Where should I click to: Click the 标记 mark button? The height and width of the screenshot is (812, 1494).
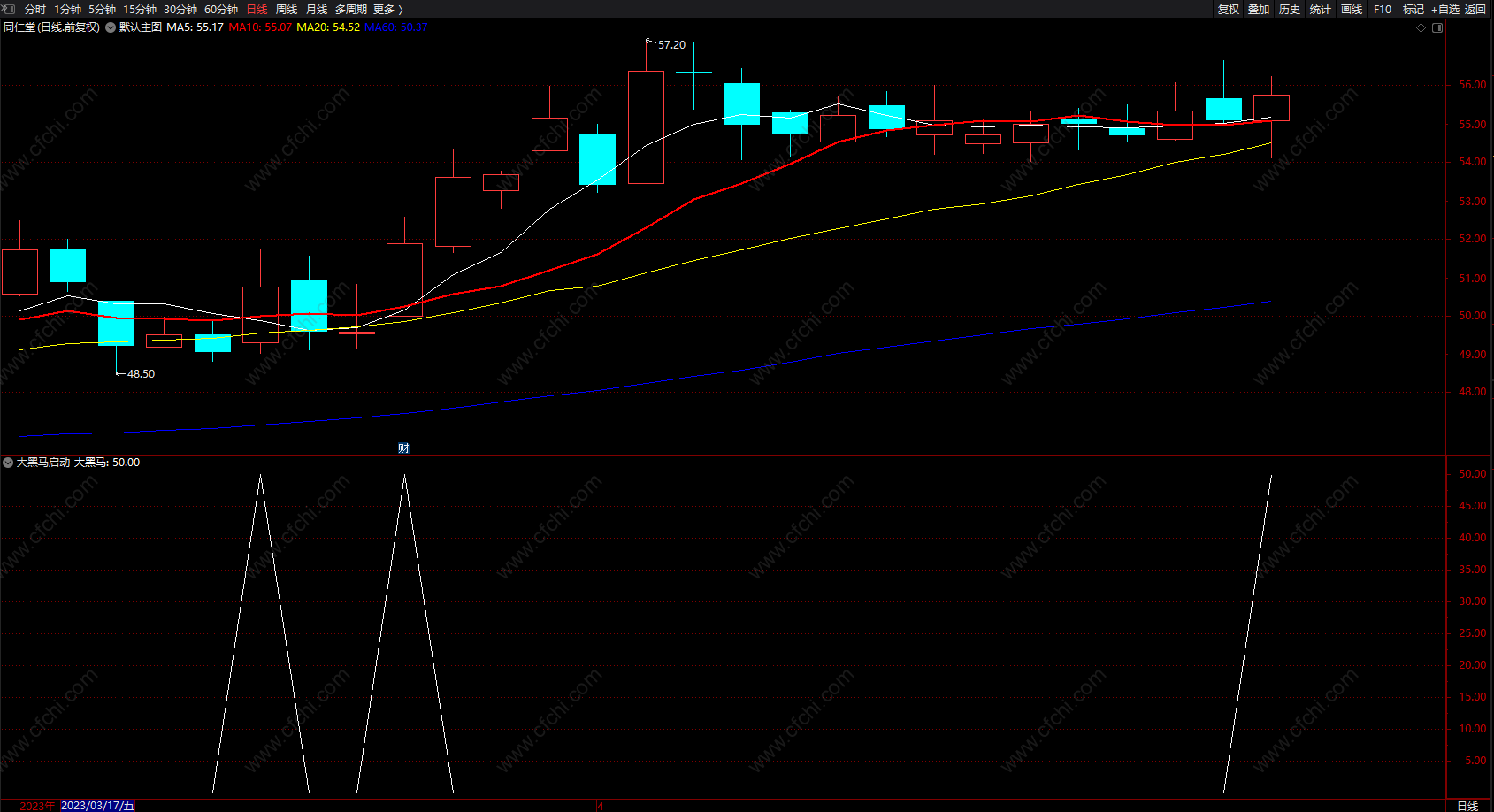pyautogui.click(x=1414, y=9)
